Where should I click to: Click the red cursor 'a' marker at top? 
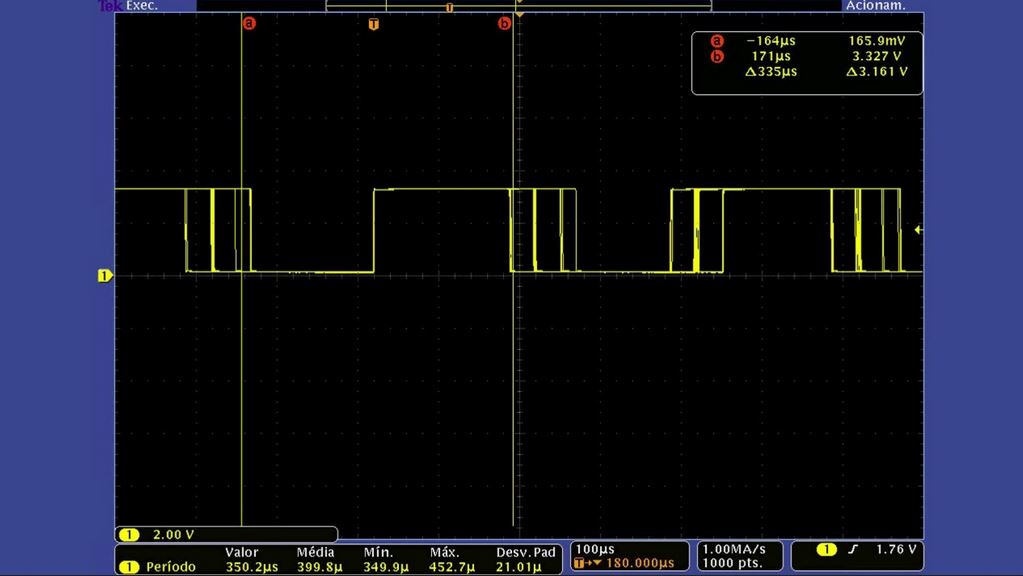click(249, 23)
